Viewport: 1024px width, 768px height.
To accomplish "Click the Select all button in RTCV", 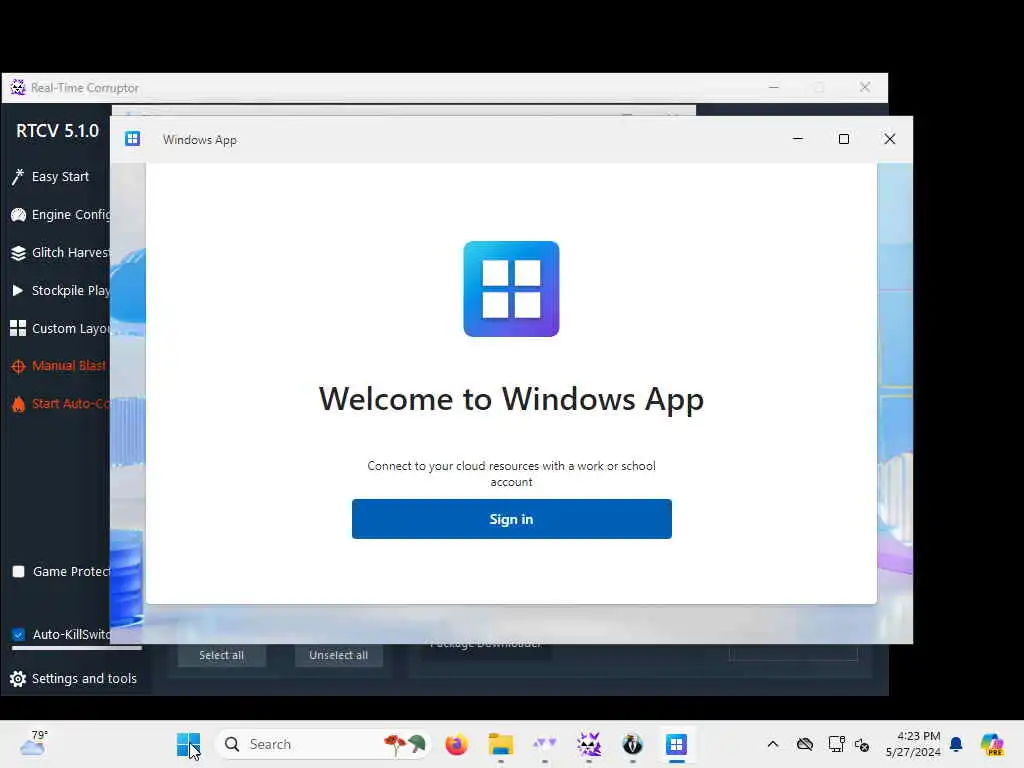I will point(221,655).
